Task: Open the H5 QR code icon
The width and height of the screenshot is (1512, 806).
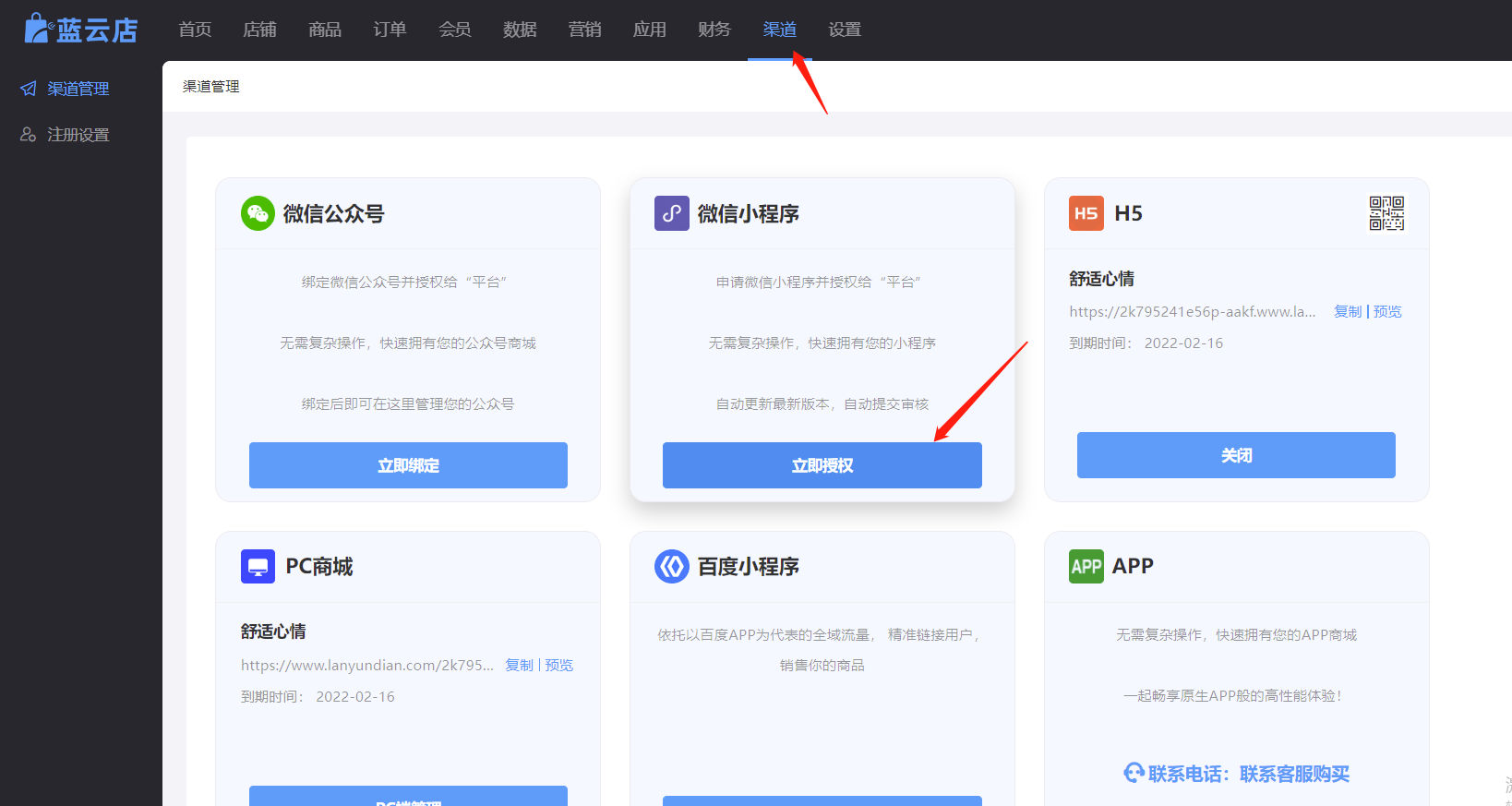Action: (x=1386, y=213)
